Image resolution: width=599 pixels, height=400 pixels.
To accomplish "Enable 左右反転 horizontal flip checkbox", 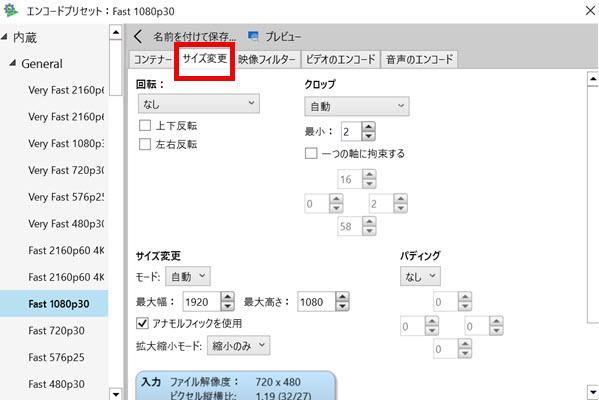I will [x=145, y=144].
